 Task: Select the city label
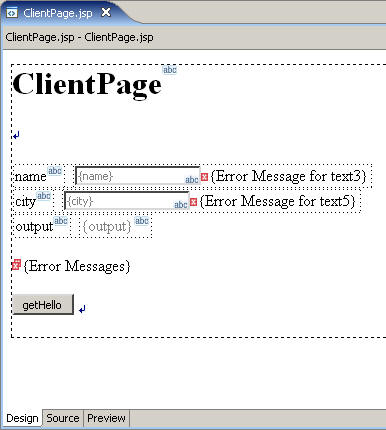25,202
